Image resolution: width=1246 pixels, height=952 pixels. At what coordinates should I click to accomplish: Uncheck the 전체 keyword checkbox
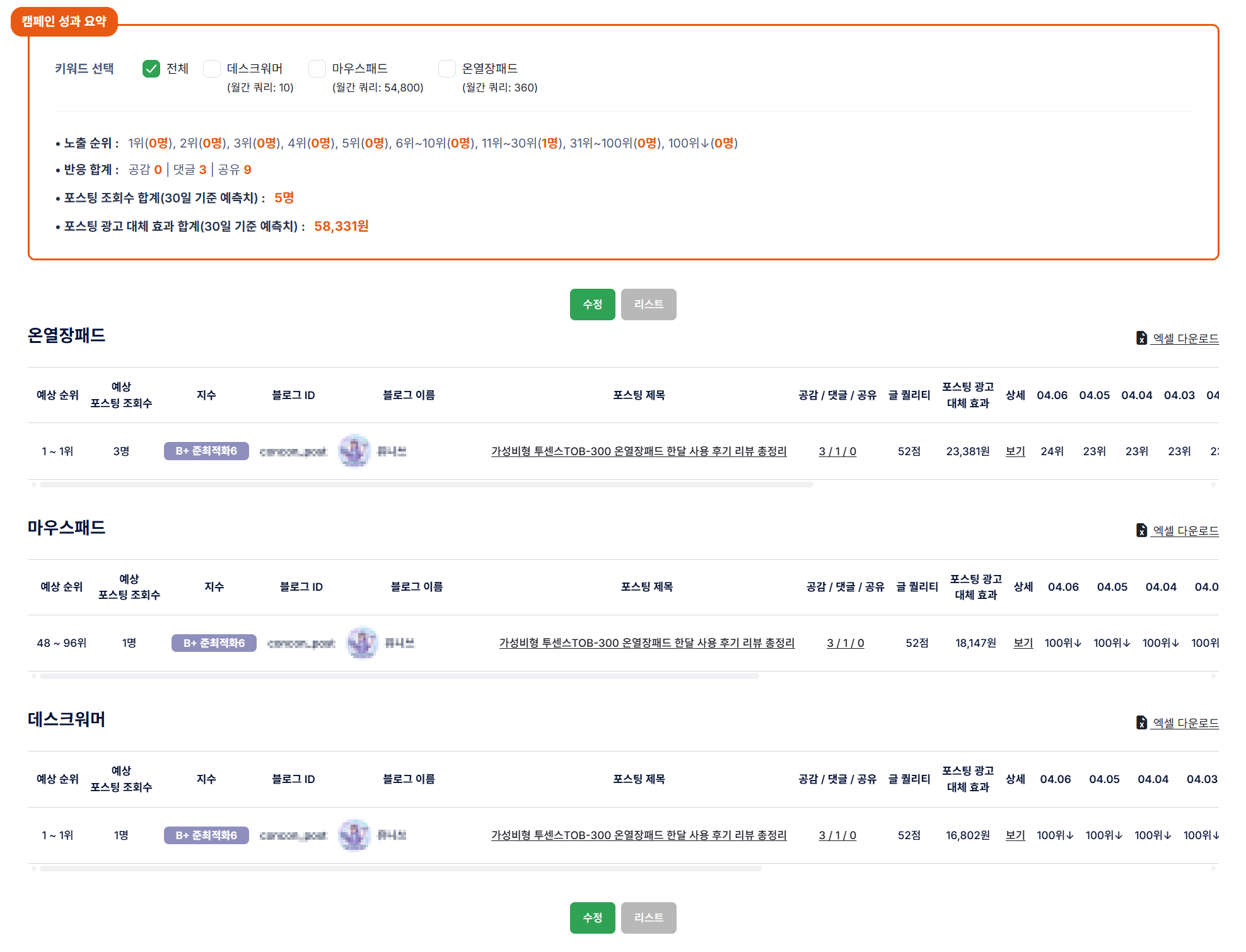point(151,69)
